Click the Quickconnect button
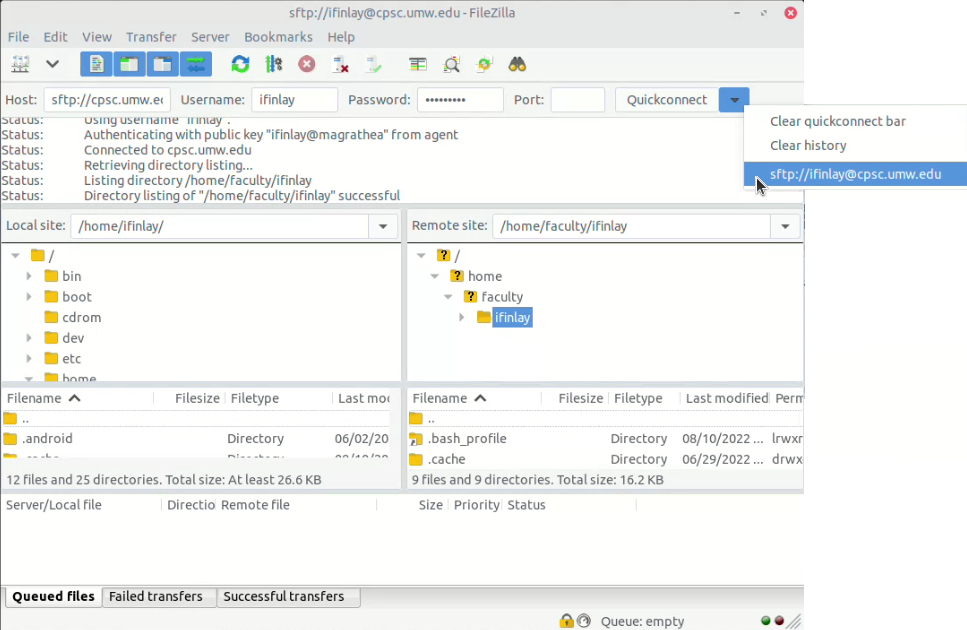Image resolution: width=967 pixels, height=630 pixels. [667, 100]
